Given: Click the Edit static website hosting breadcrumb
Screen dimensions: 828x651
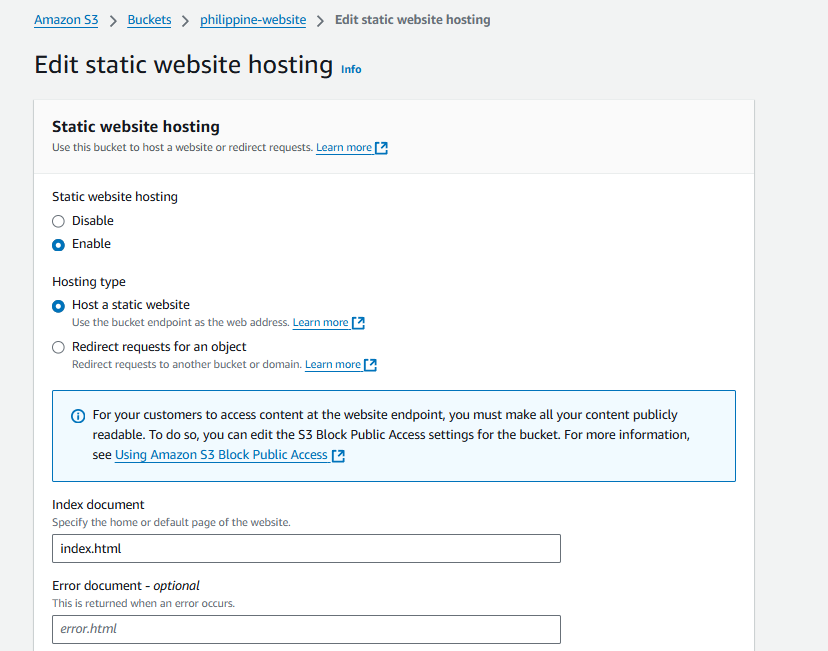Looking at the screenshot, I should 412,20.
